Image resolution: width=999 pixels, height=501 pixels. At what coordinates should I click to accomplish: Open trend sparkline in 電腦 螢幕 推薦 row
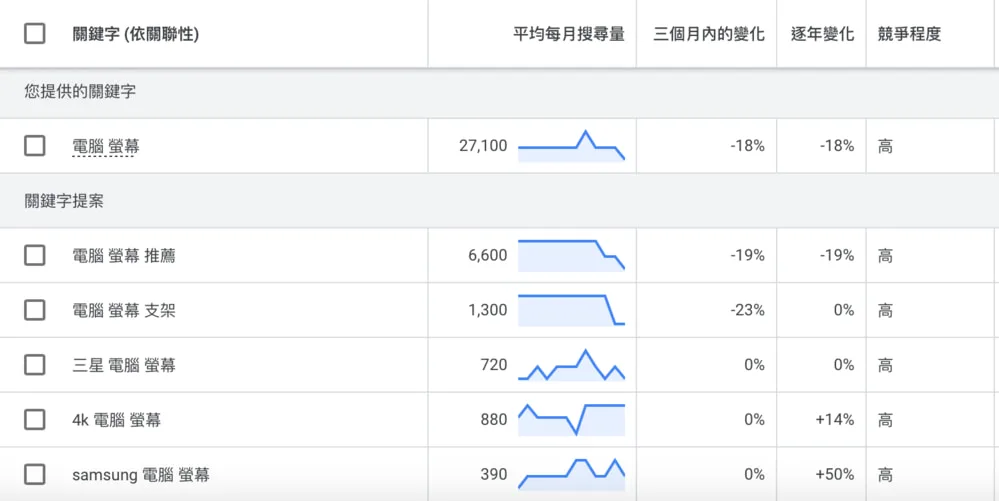pos(571,256)
